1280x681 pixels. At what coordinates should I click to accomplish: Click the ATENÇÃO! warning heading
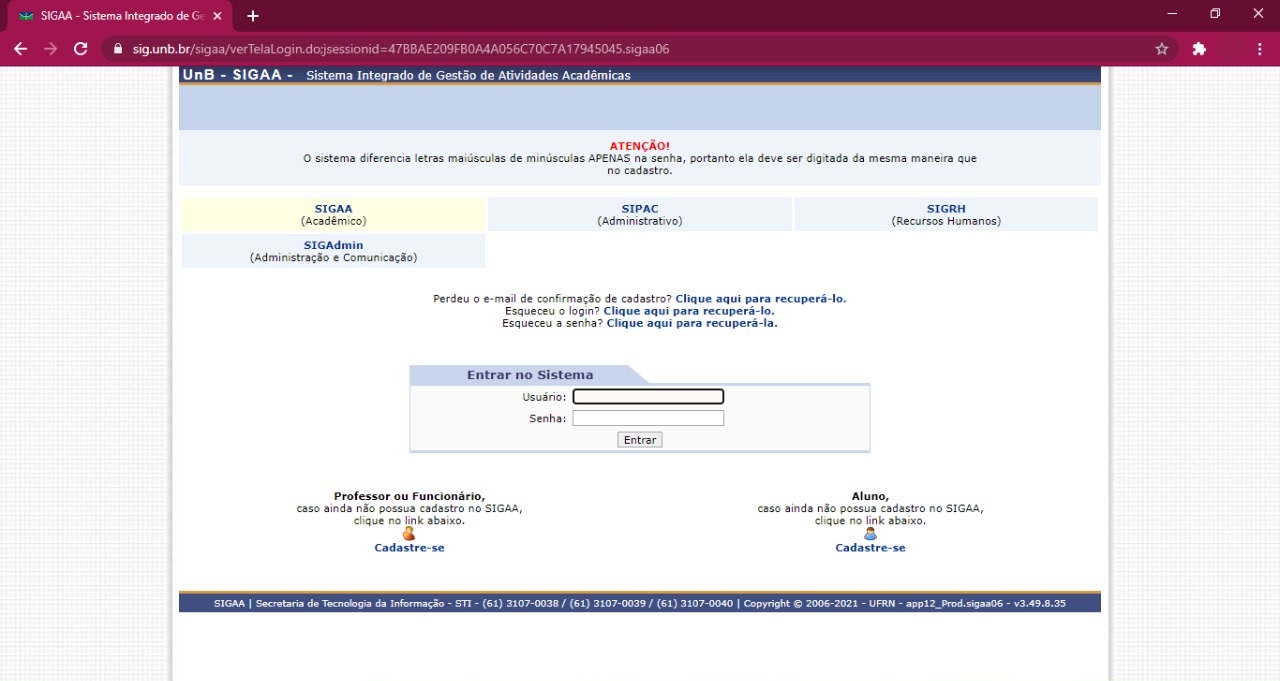pos(640,146)
